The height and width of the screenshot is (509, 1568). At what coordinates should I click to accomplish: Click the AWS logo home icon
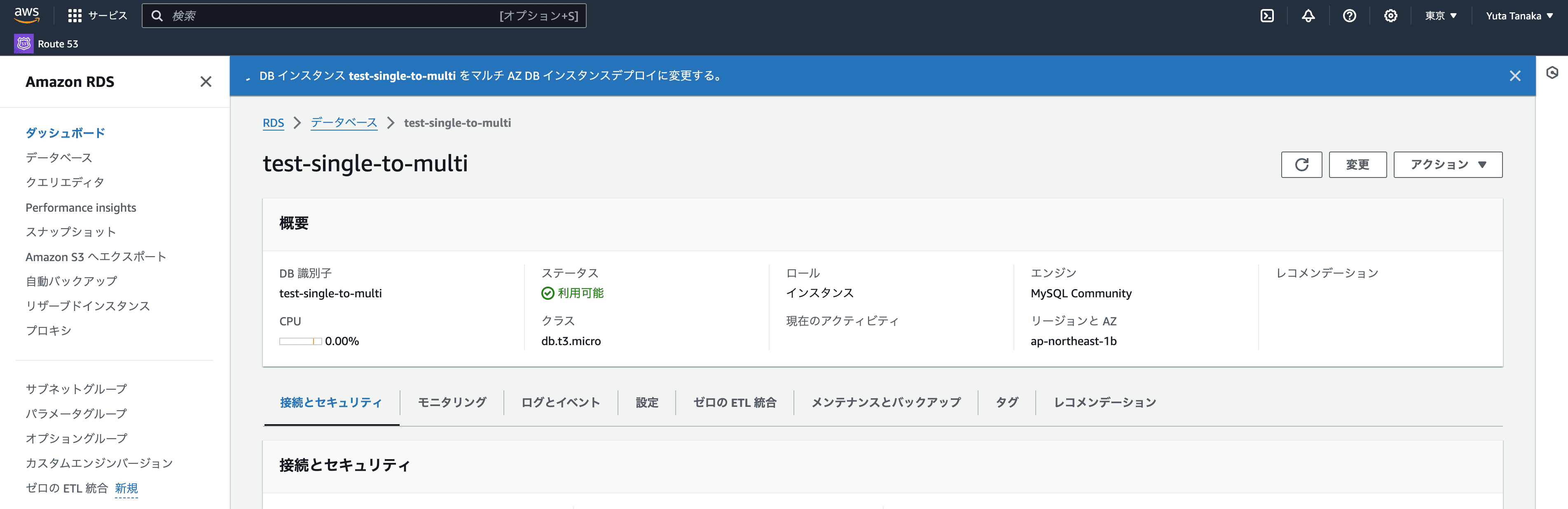[x=27, y=14]
